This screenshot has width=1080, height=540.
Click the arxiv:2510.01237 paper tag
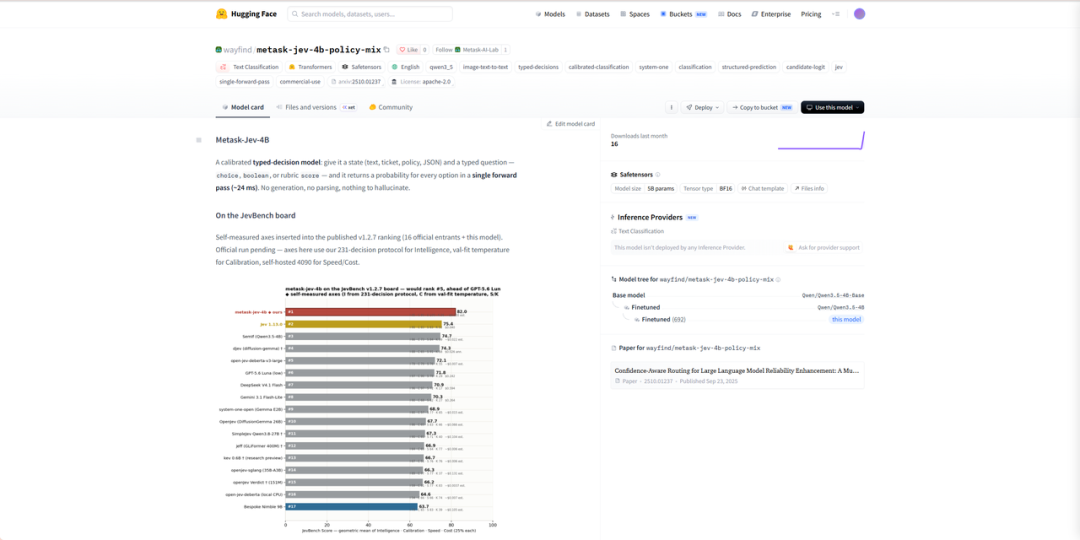(x=356, y=81)
